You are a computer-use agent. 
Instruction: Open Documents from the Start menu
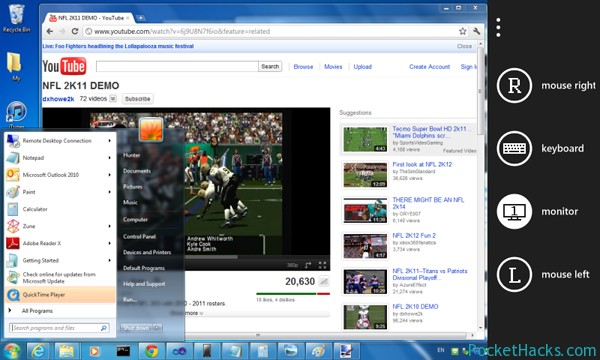(x=137, y=171)
